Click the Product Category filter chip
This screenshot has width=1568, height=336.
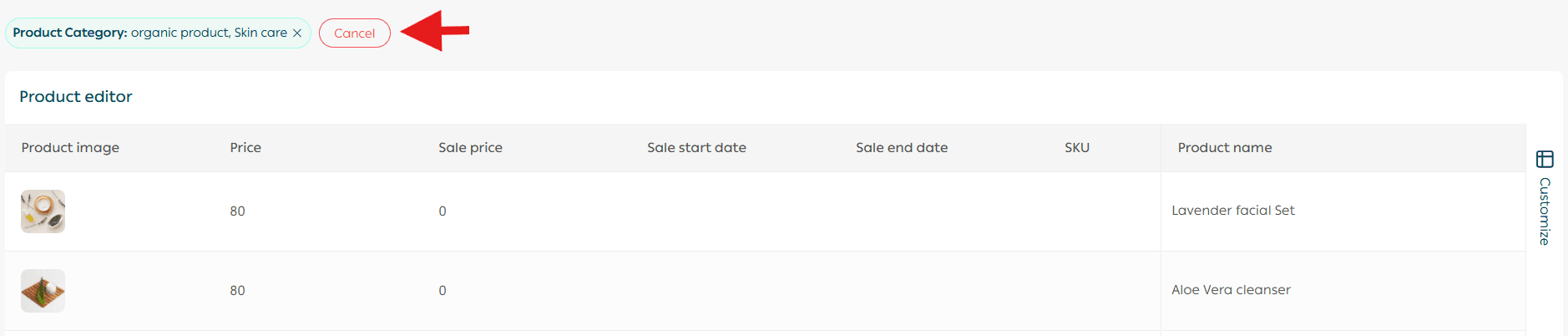click(150, 33)
